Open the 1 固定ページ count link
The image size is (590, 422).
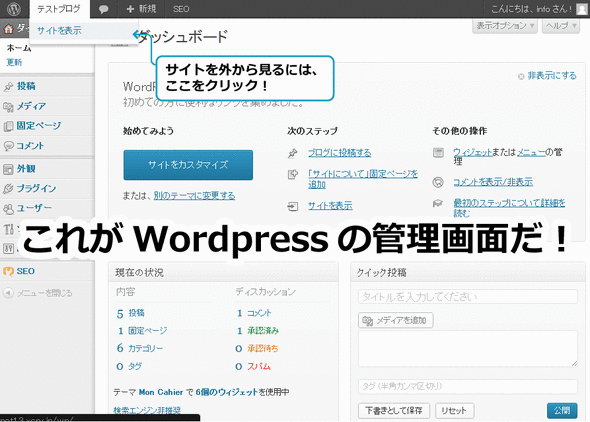tap(142, 331)
